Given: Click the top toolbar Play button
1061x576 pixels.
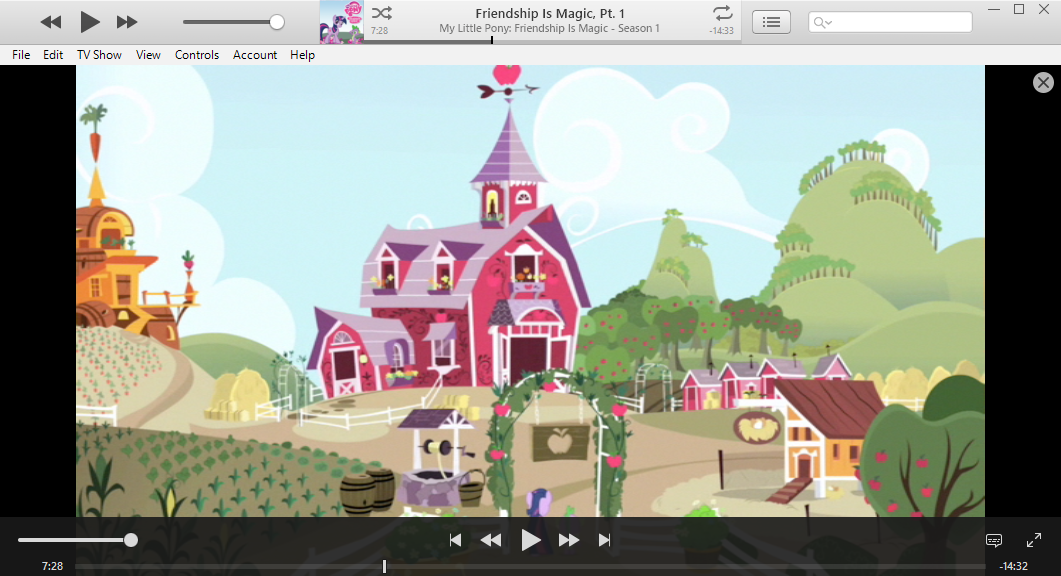Looking at the screenshot, I should point(90,21).
